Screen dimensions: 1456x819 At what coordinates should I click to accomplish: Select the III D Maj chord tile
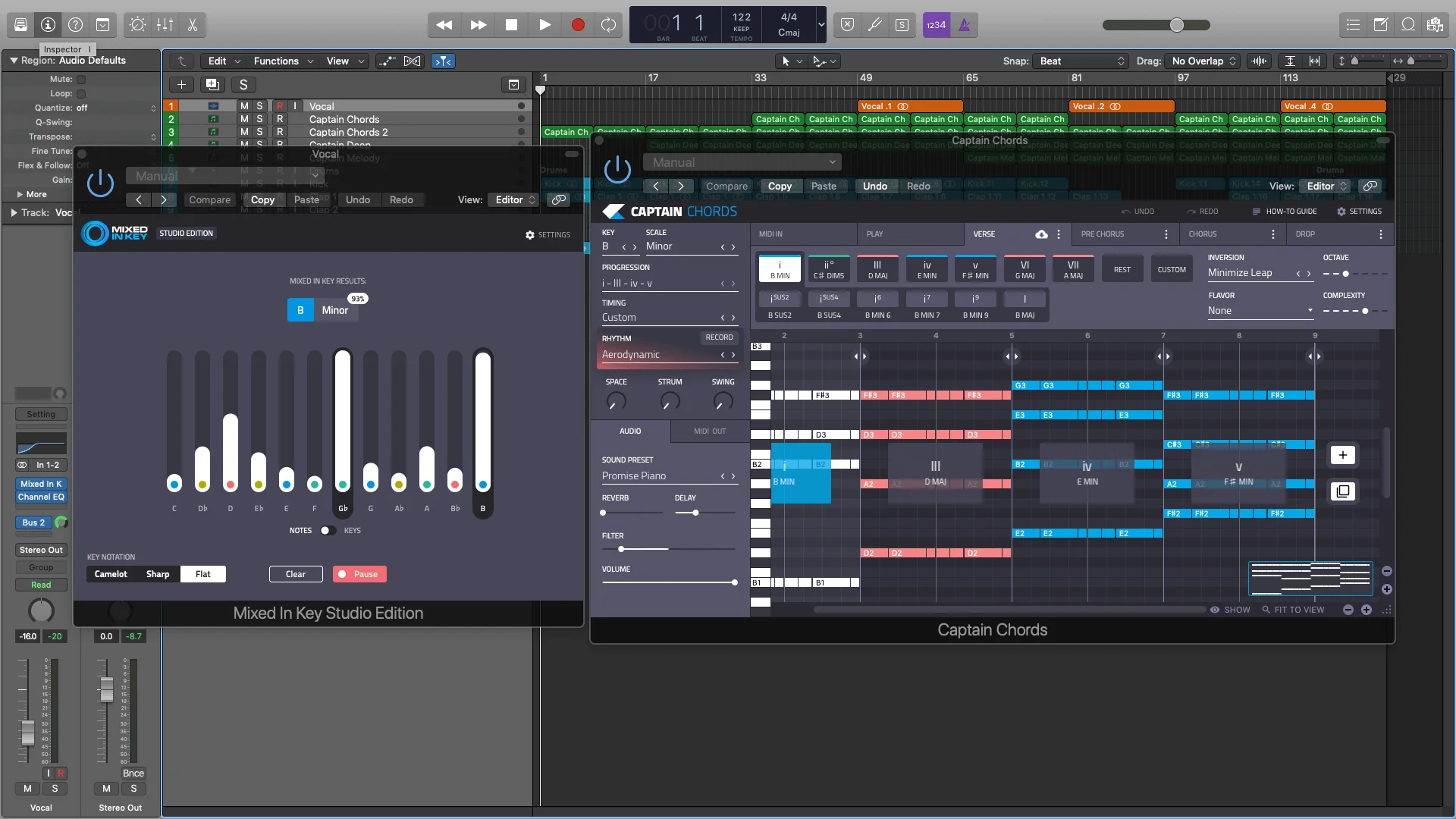coord(877,269)
